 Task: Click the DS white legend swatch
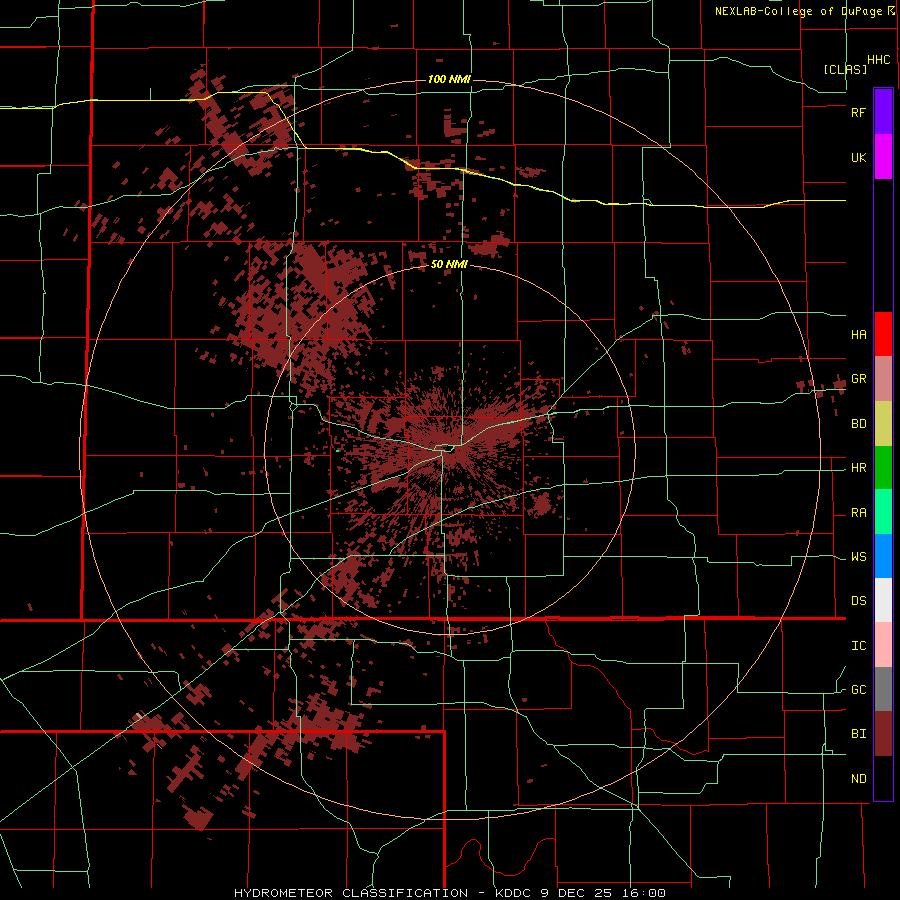click(883, 600)
